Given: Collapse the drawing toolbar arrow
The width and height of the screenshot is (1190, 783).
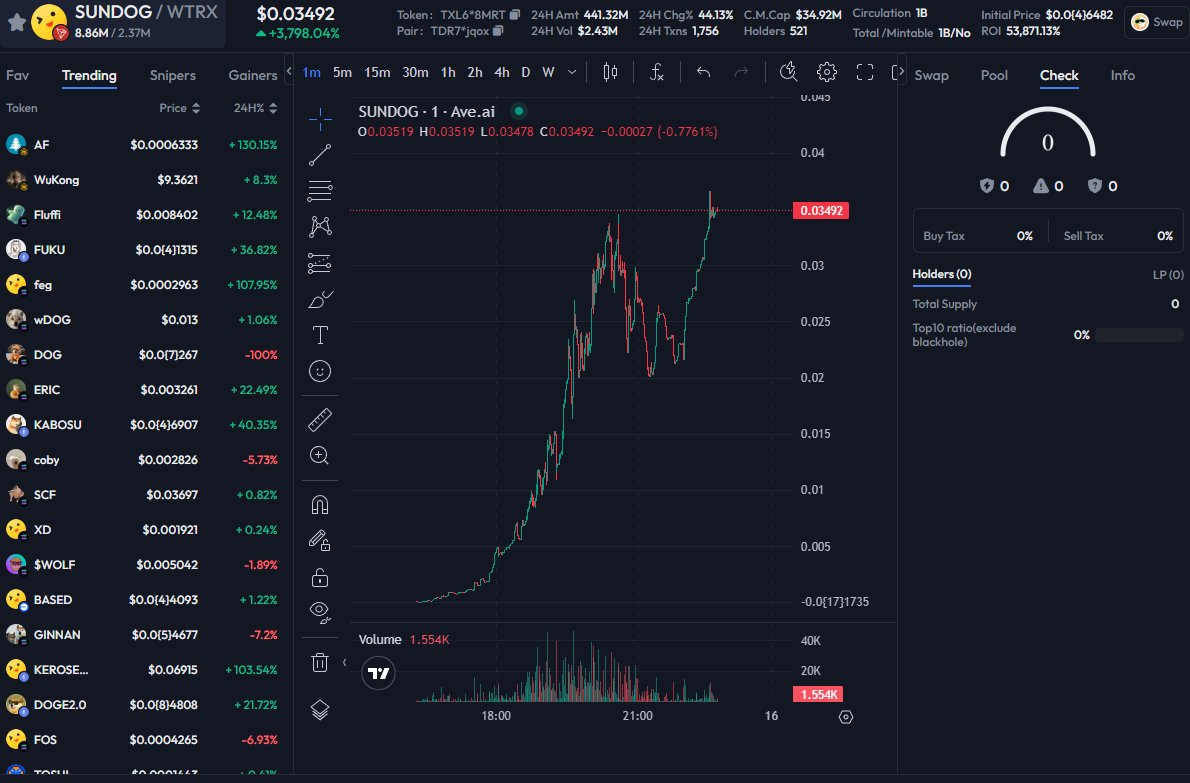Looking at the screenshot, I should coord(345,662).
